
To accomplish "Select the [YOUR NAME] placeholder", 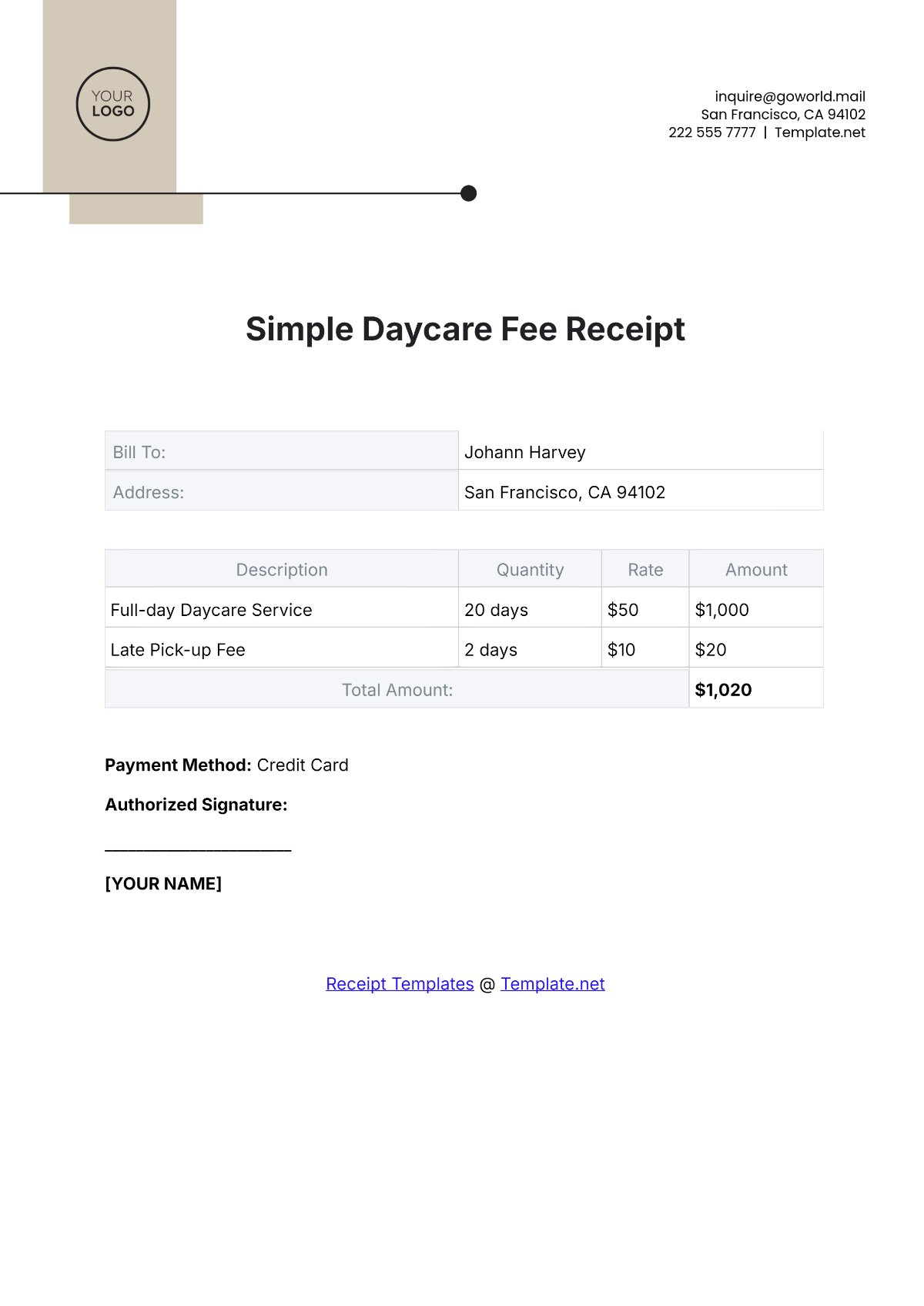I will (163, 883).
